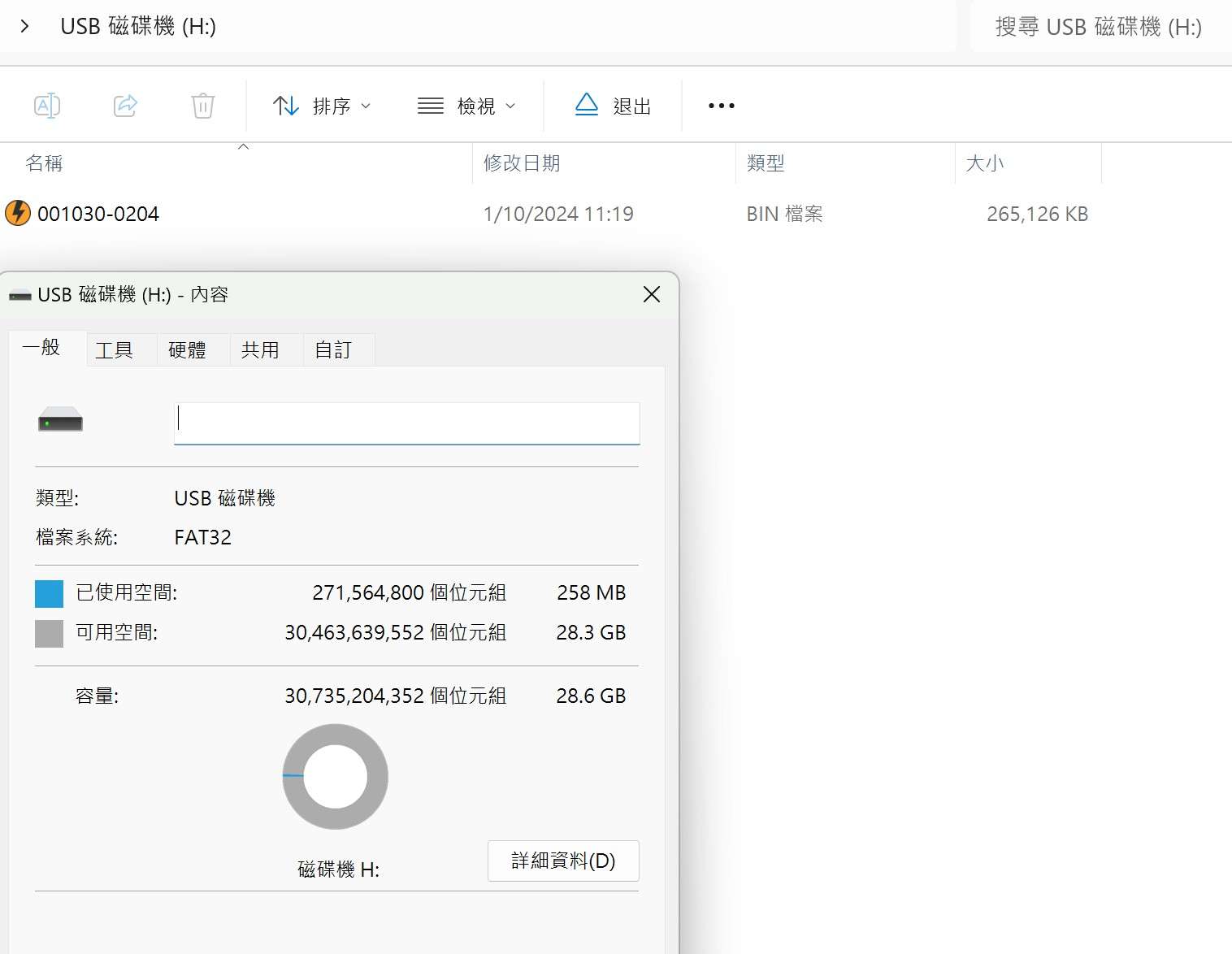Click the 258 MB used value
The height and width of the screenshot is (954, 1232).
pos(592,593)
